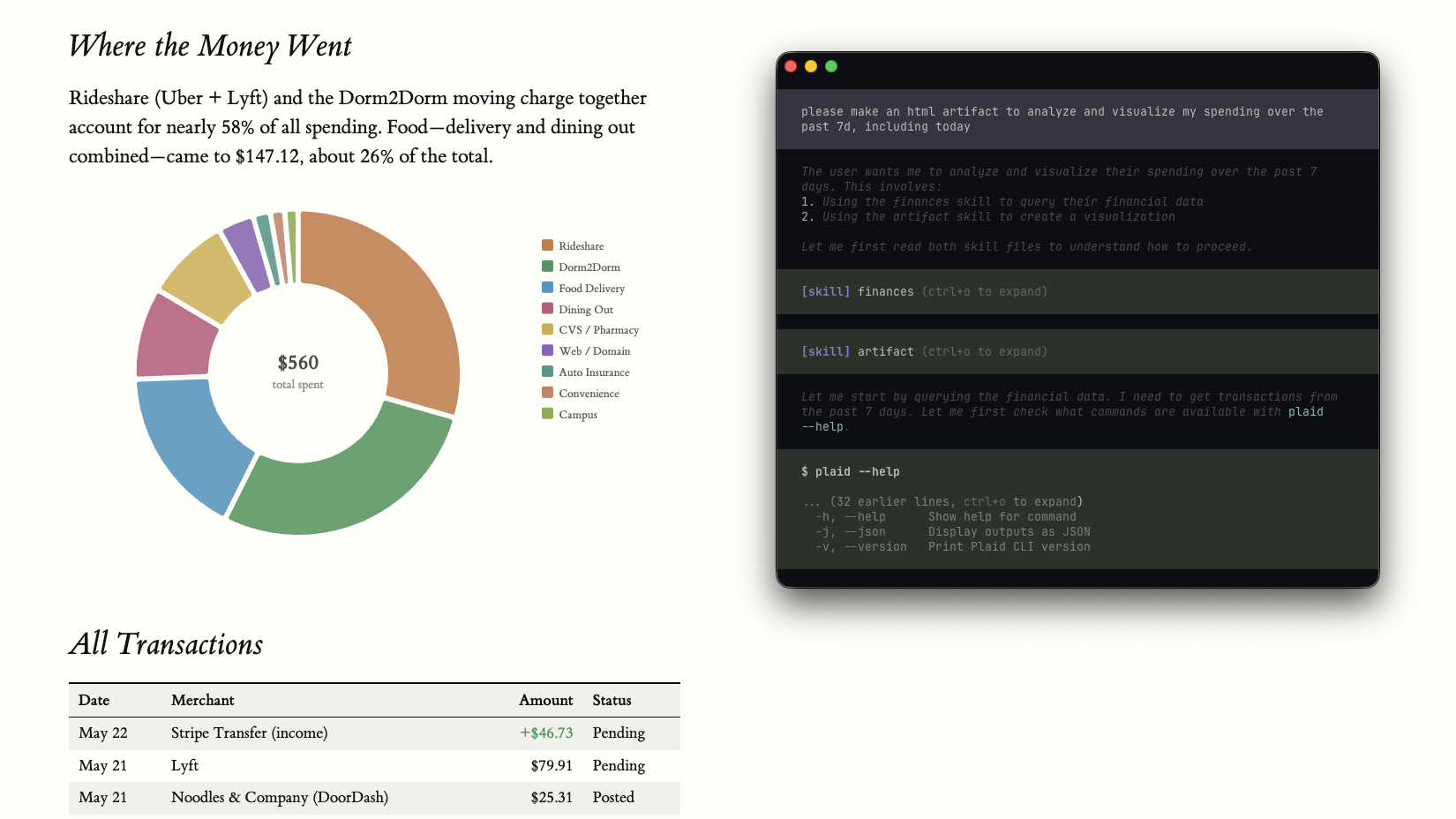Select the Stripe Transfer (income) row
The width and height of the screenshot is (1456, 819).
tap(374, 733)
